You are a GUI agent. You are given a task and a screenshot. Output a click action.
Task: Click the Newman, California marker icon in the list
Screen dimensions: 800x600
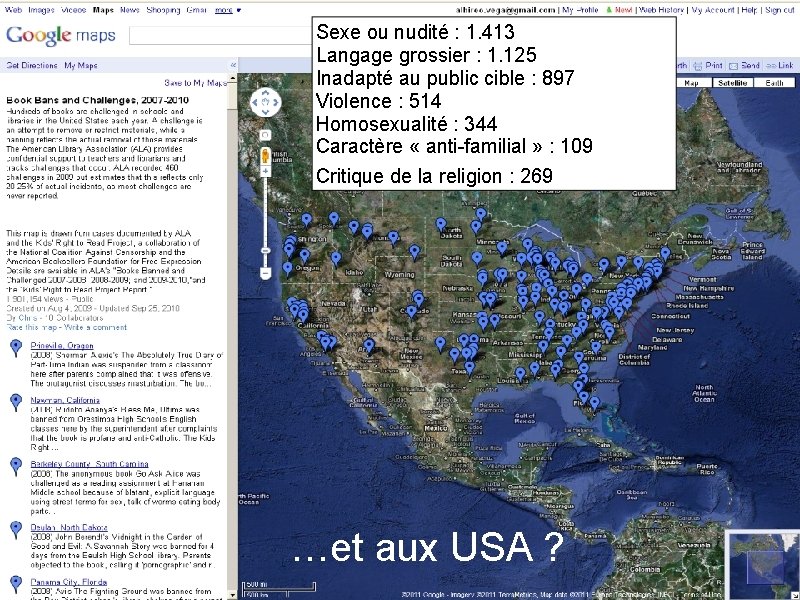coord(16,403)
